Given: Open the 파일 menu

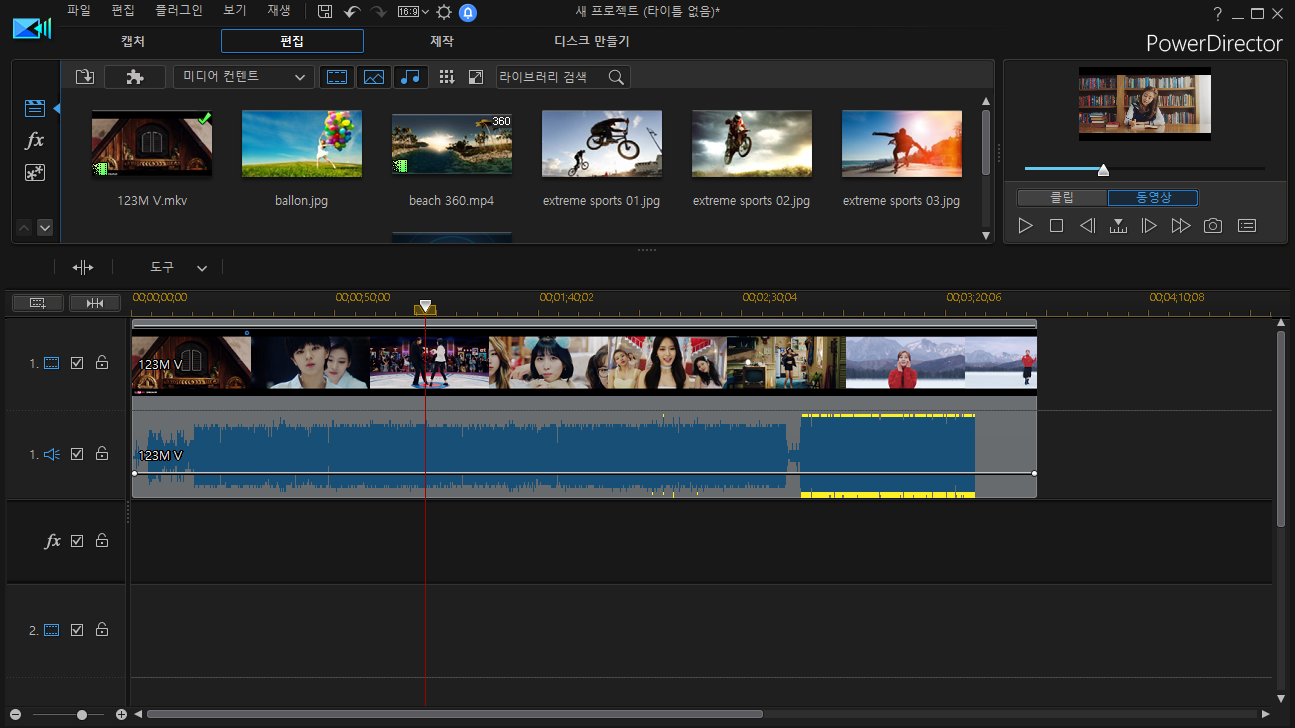Looking at the screenshot, I should [78, 11].
